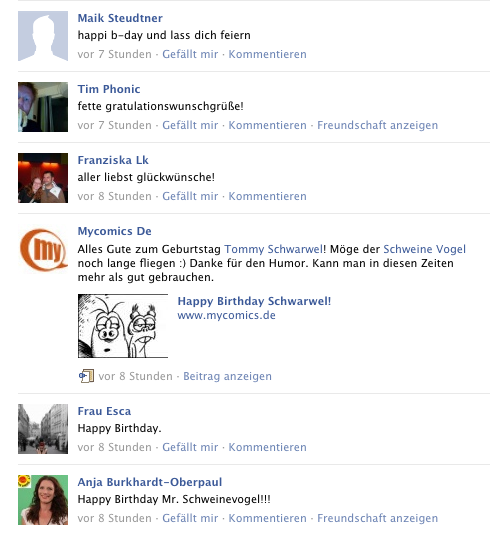Open the Tommy Schwarwel tagged name link
The image size is (490, 534).
[273, 249]
